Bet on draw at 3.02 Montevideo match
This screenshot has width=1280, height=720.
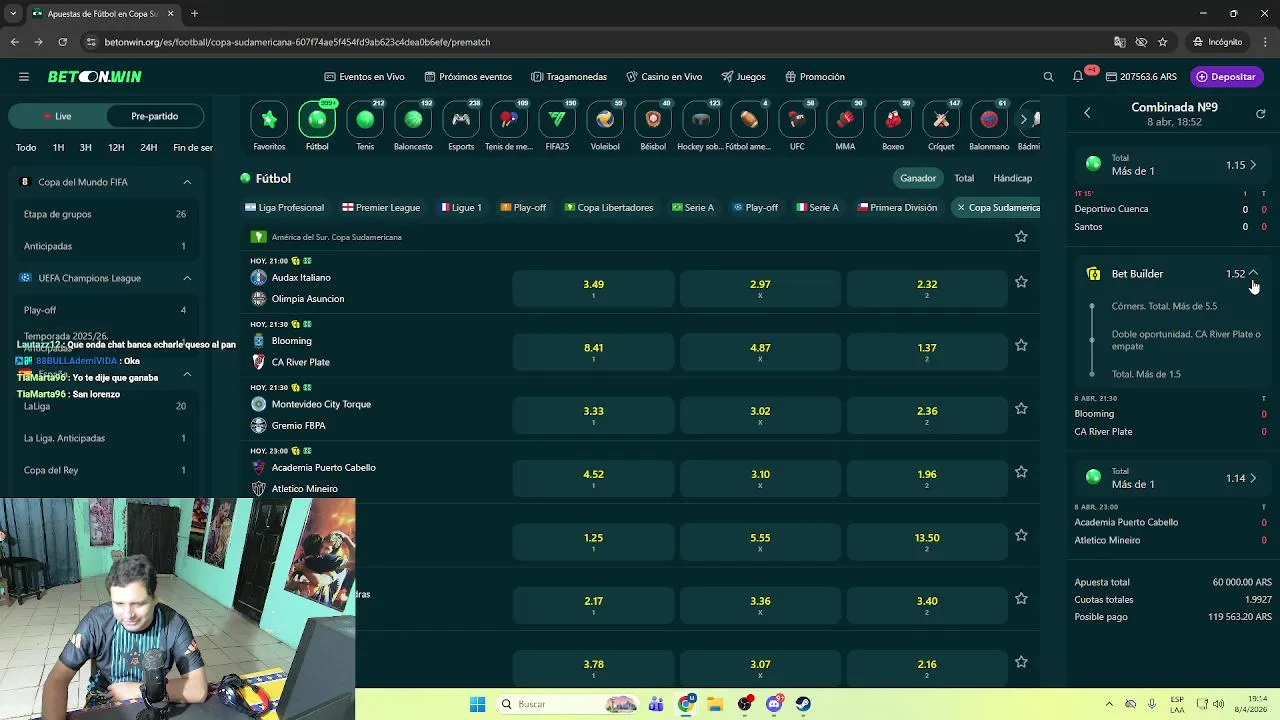(760, 414)
